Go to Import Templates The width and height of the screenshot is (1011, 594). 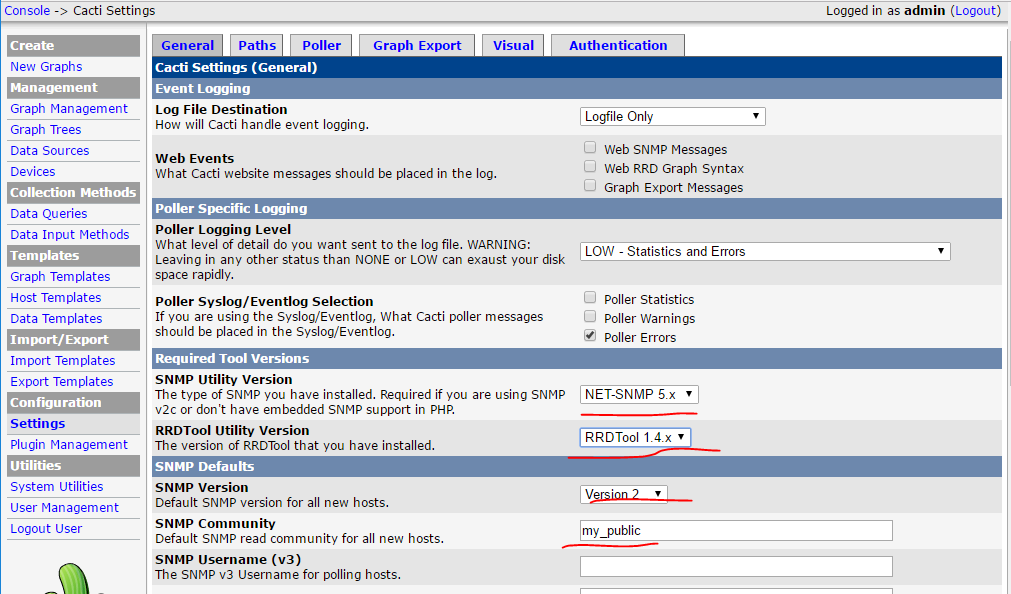pos(63,361)
